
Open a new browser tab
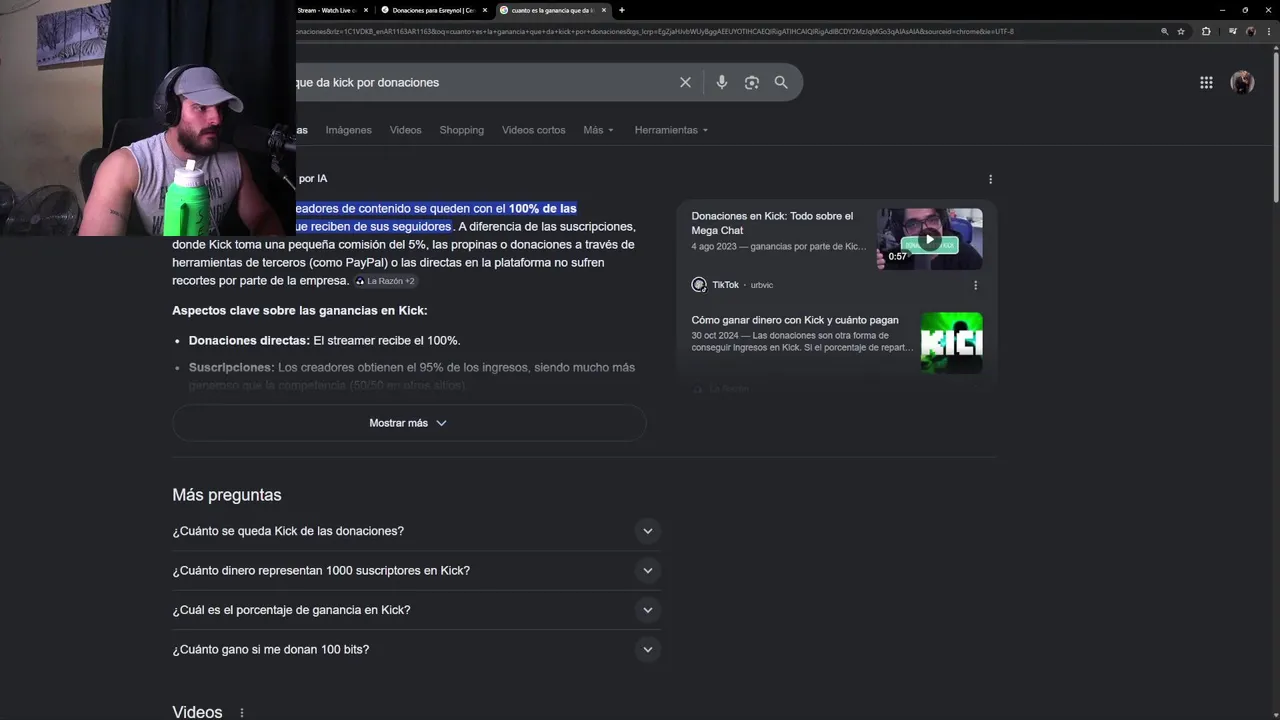(x=622, y=10)
